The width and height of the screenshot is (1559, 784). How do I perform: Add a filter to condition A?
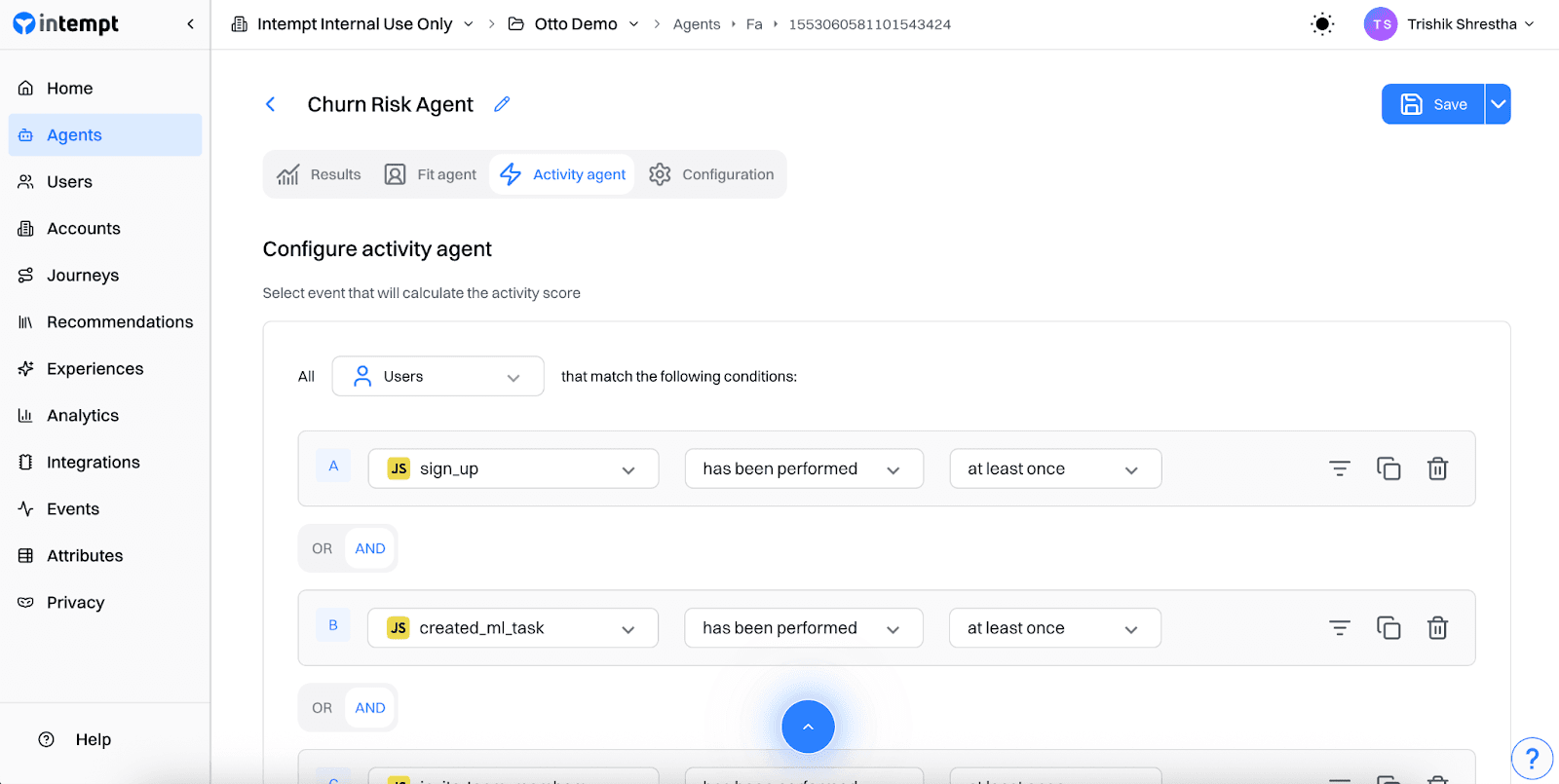tap(1340, 468)
